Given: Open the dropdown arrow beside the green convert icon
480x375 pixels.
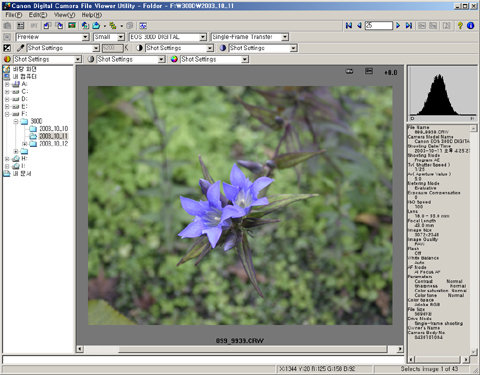Looking at the screenshot, I should [x=121, y=26].
